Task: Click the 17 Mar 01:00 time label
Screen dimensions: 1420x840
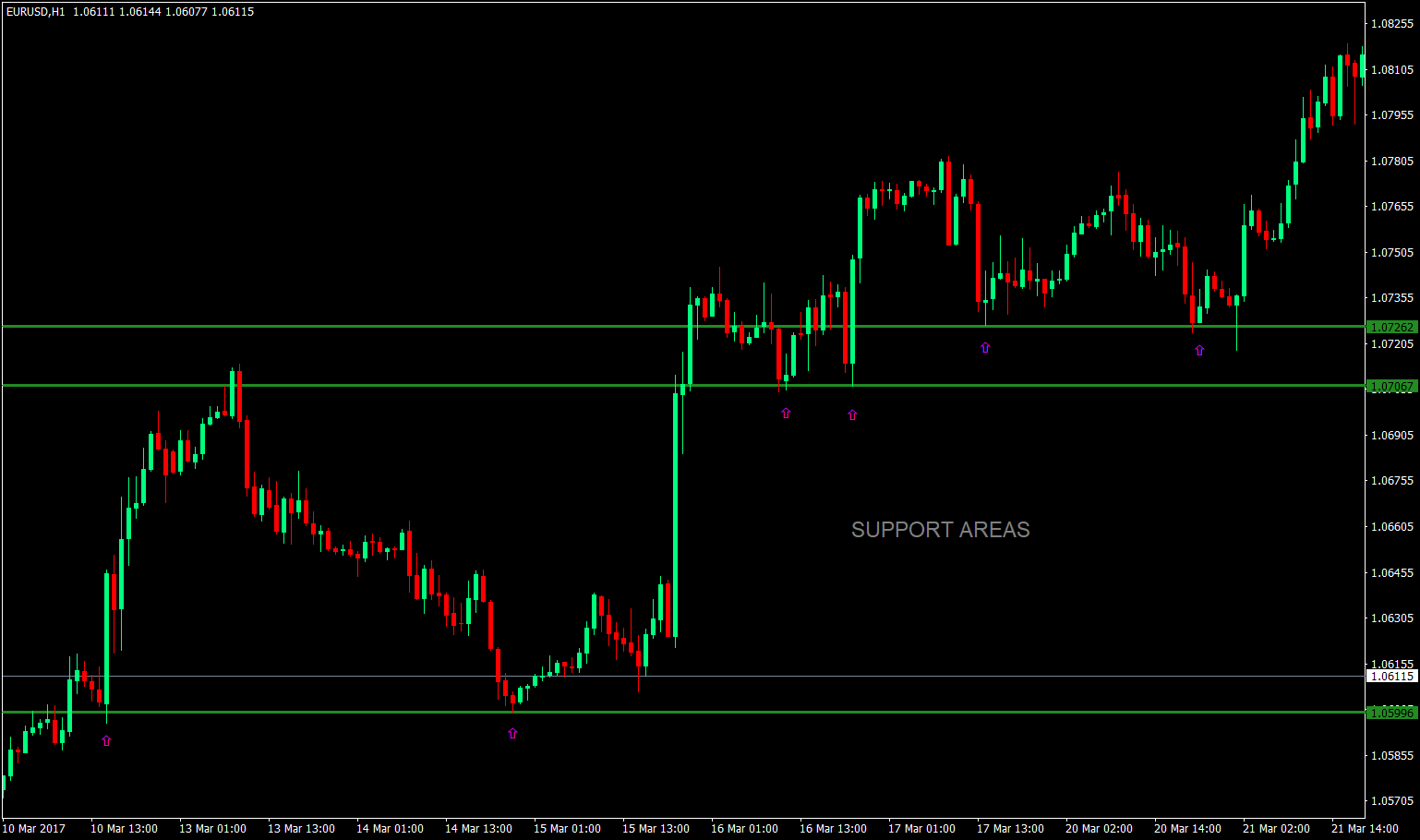Action: click(921, 828)
